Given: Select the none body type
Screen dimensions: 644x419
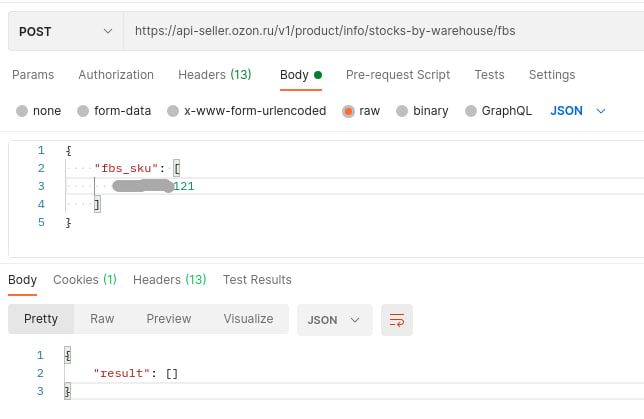Looking at the screenshot, I should tap(38, 111).
